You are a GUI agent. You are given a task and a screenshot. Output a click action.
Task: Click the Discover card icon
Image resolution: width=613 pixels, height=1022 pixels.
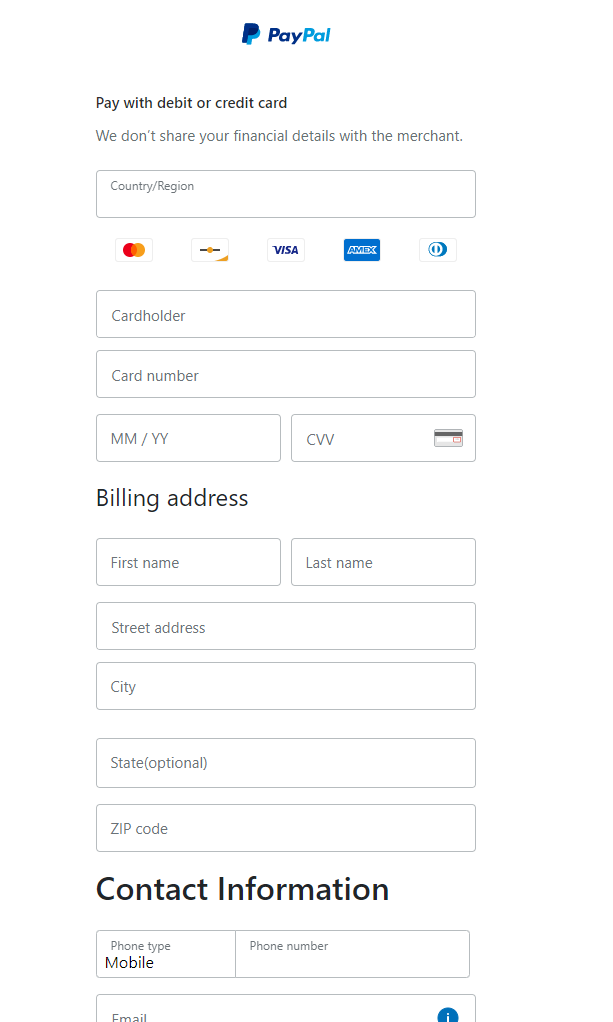click(210, 250)
